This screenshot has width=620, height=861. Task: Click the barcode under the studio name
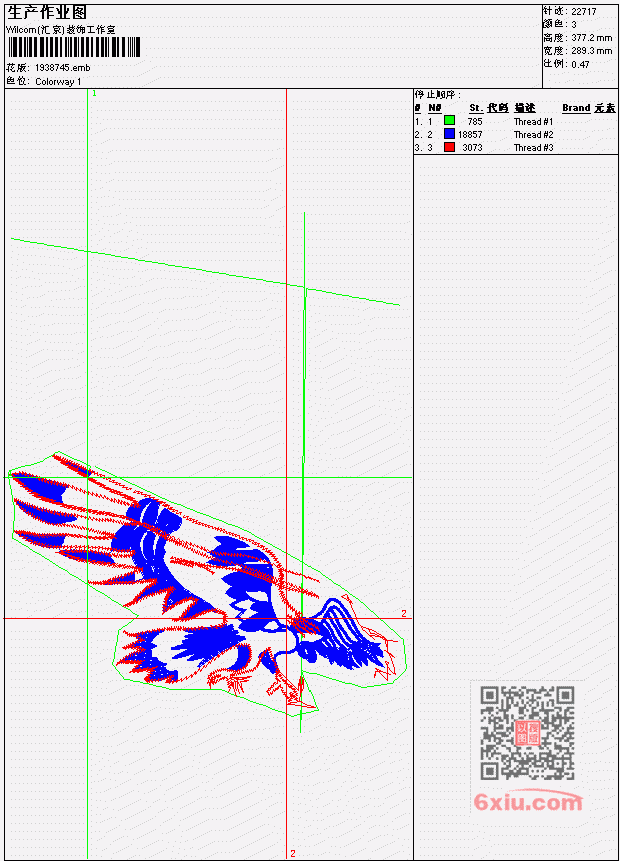coord(74,47)
